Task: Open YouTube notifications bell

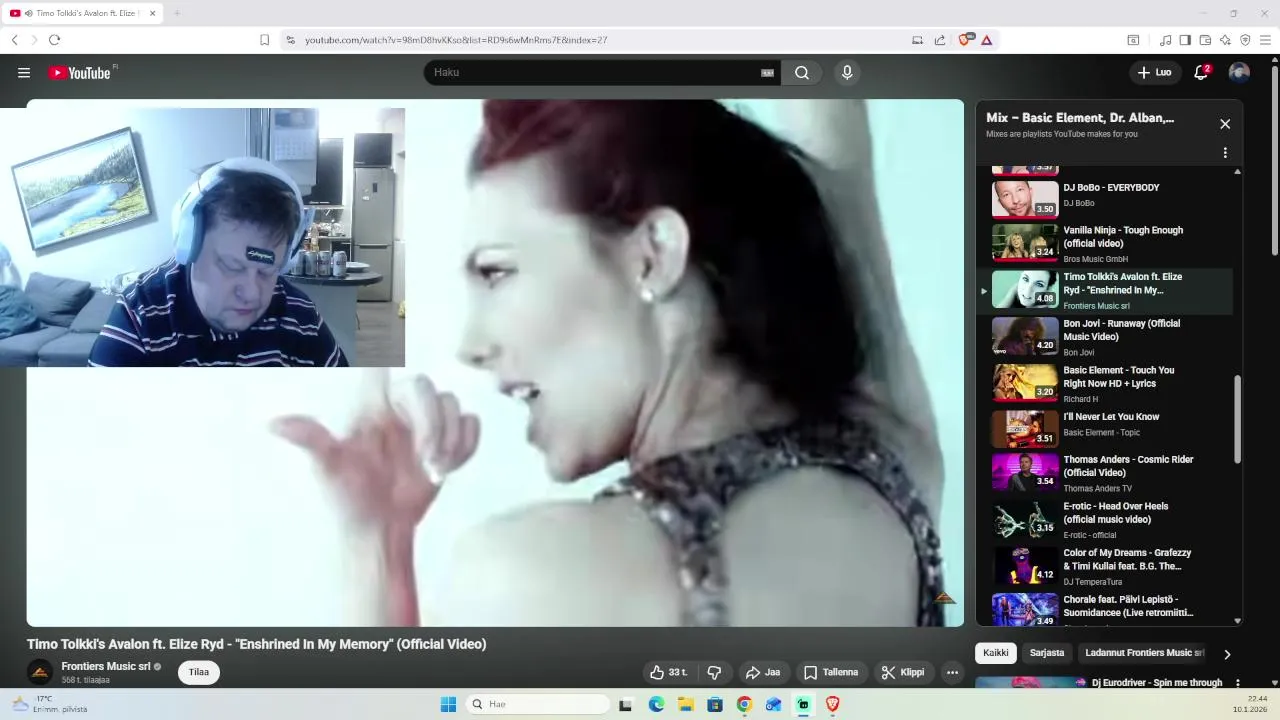Action: point(1202,72)
